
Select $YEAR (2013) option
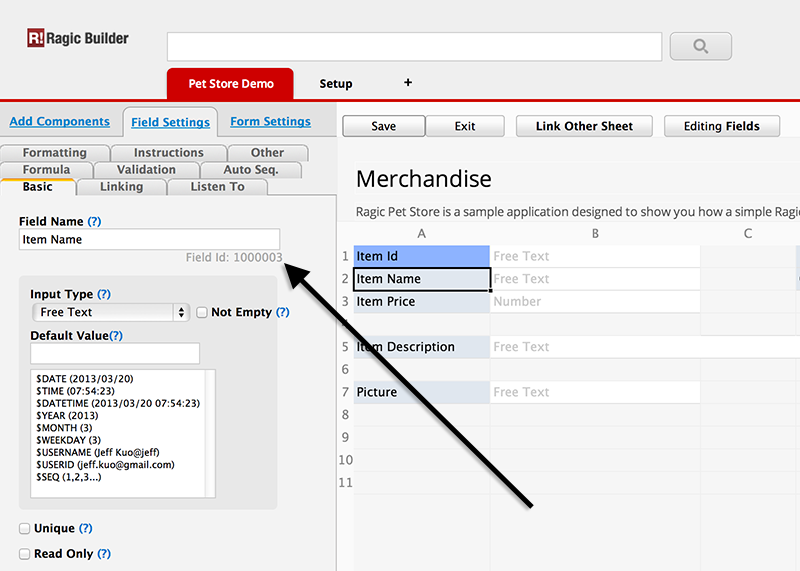pyautogui.click(x=67, y=415)
